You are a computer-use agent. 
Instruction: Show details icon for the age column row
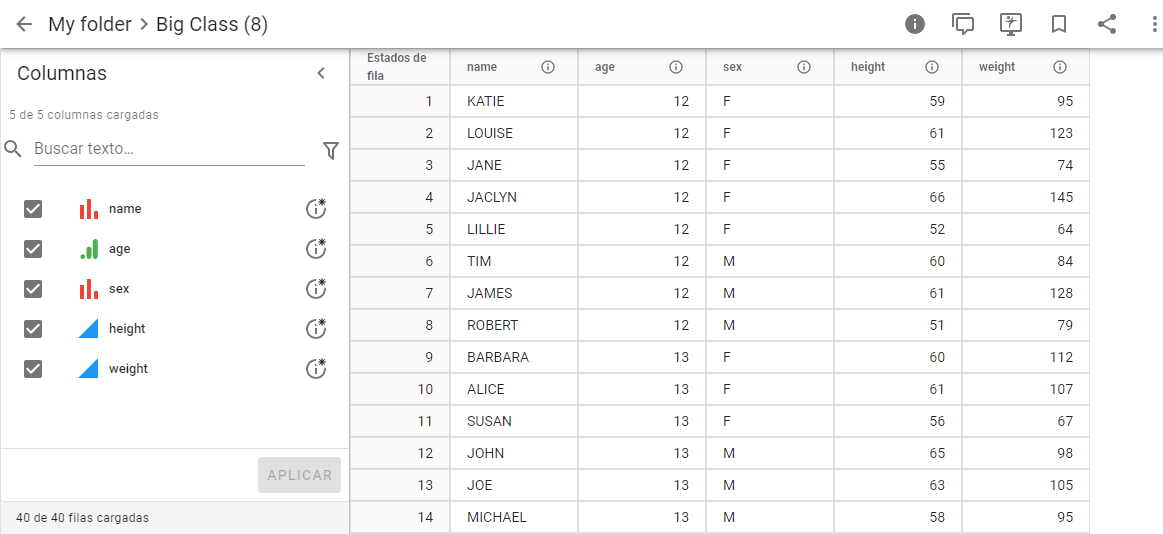316,249
